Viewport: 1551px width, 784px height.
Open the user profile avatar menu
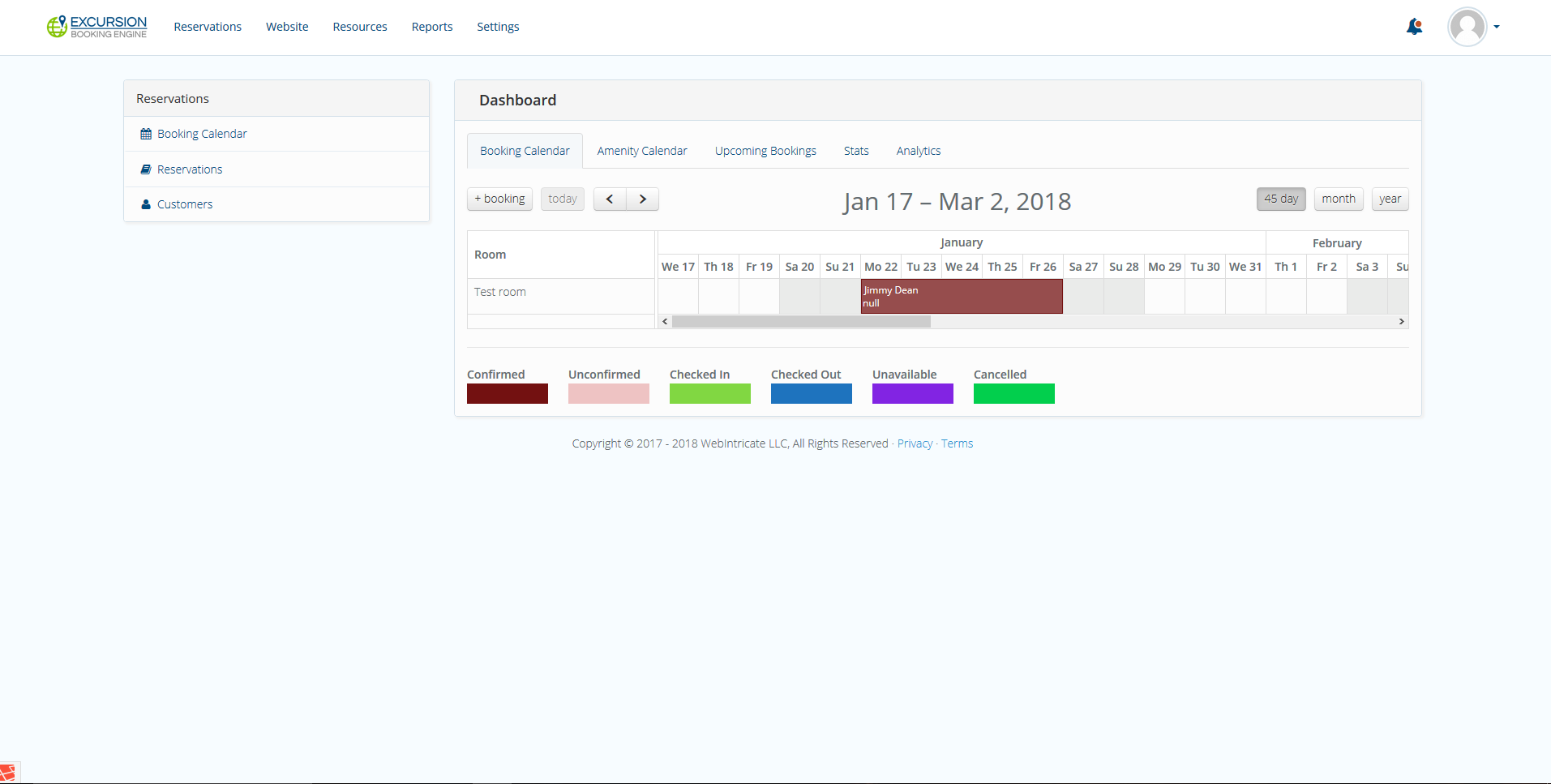[1467, 27]
